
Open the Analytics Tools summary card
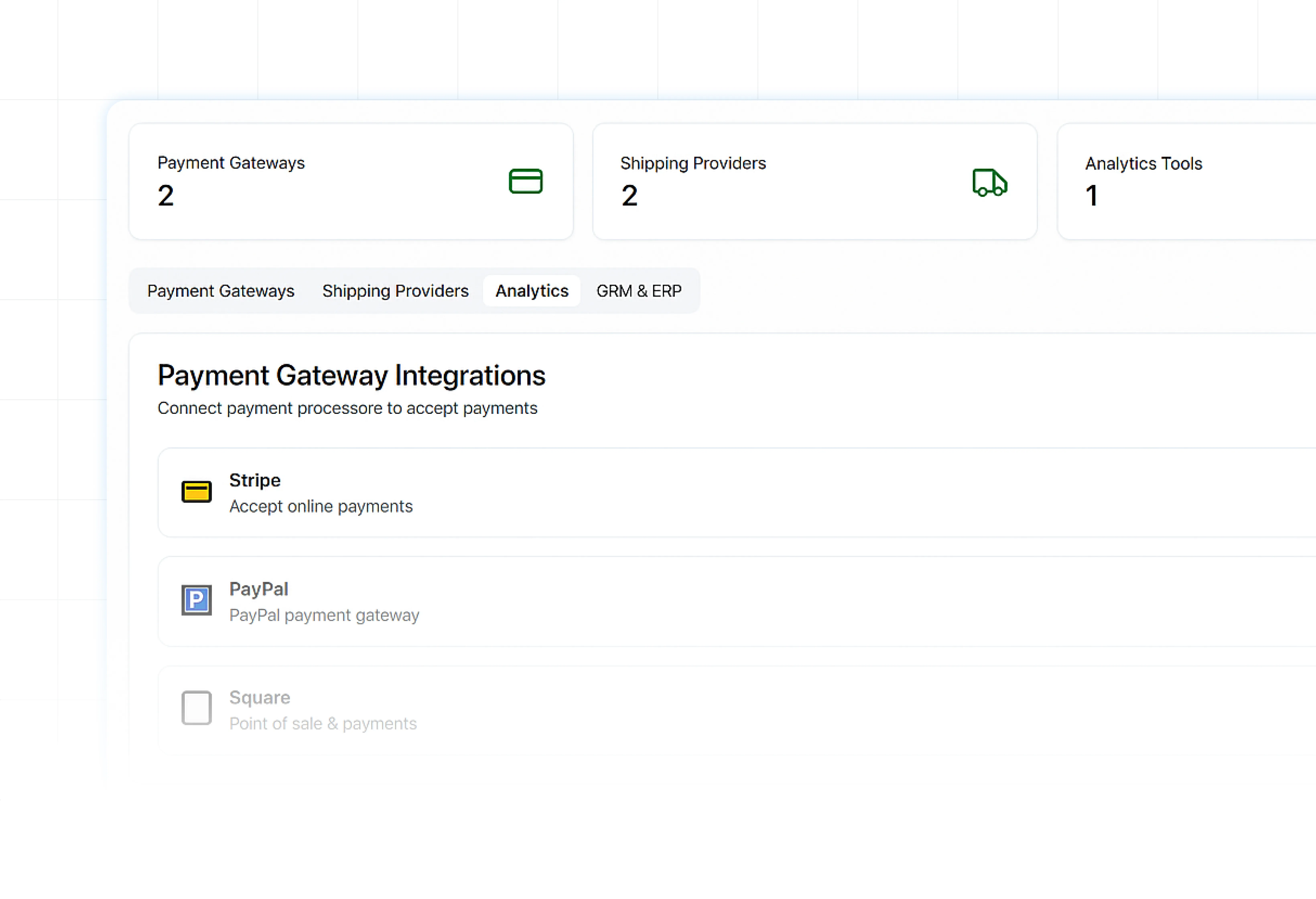(x=1186, y=181)
